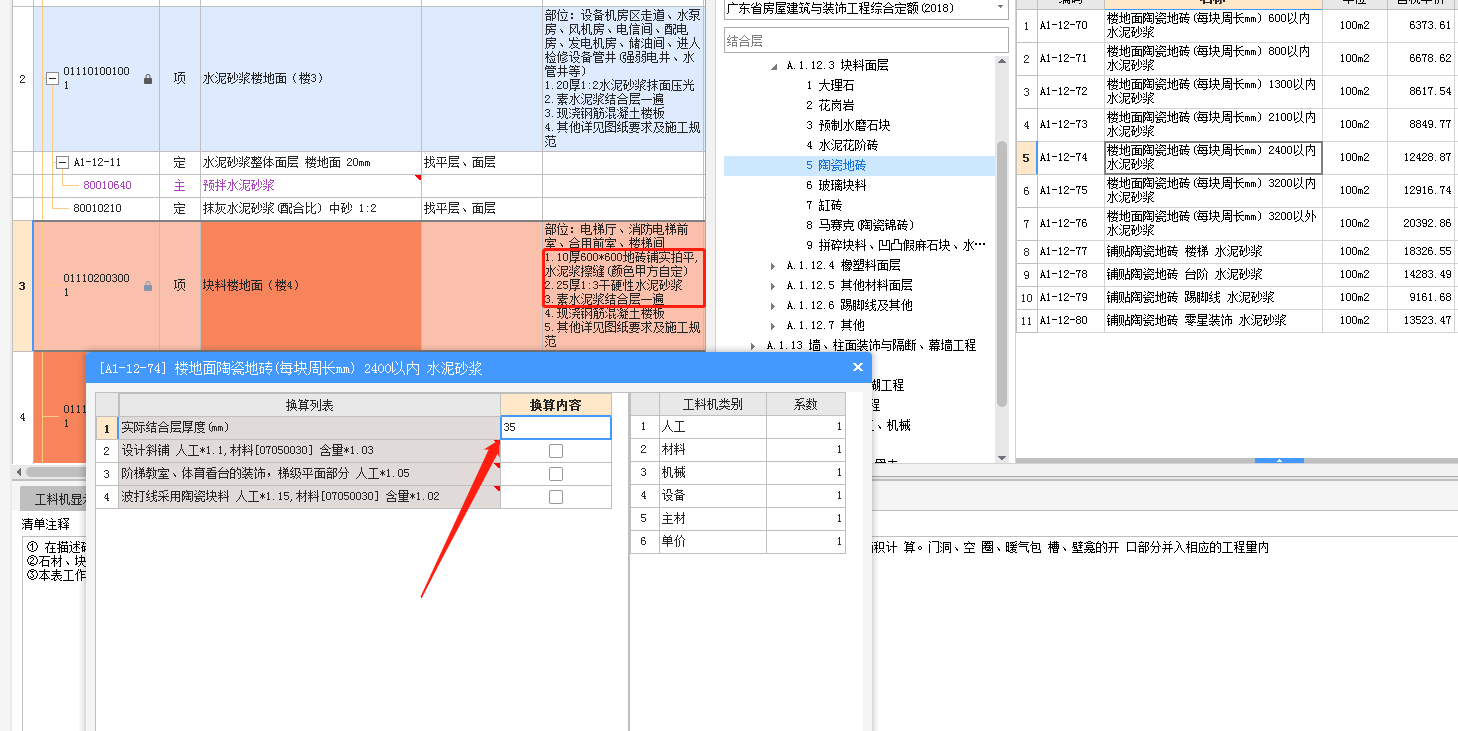The width and height of the screenshot is (1458, 731).
Task: Select 铺贴陶瓷地砖 楼梯 水泥砂浆 row
Action: [x=1235, y=252]
